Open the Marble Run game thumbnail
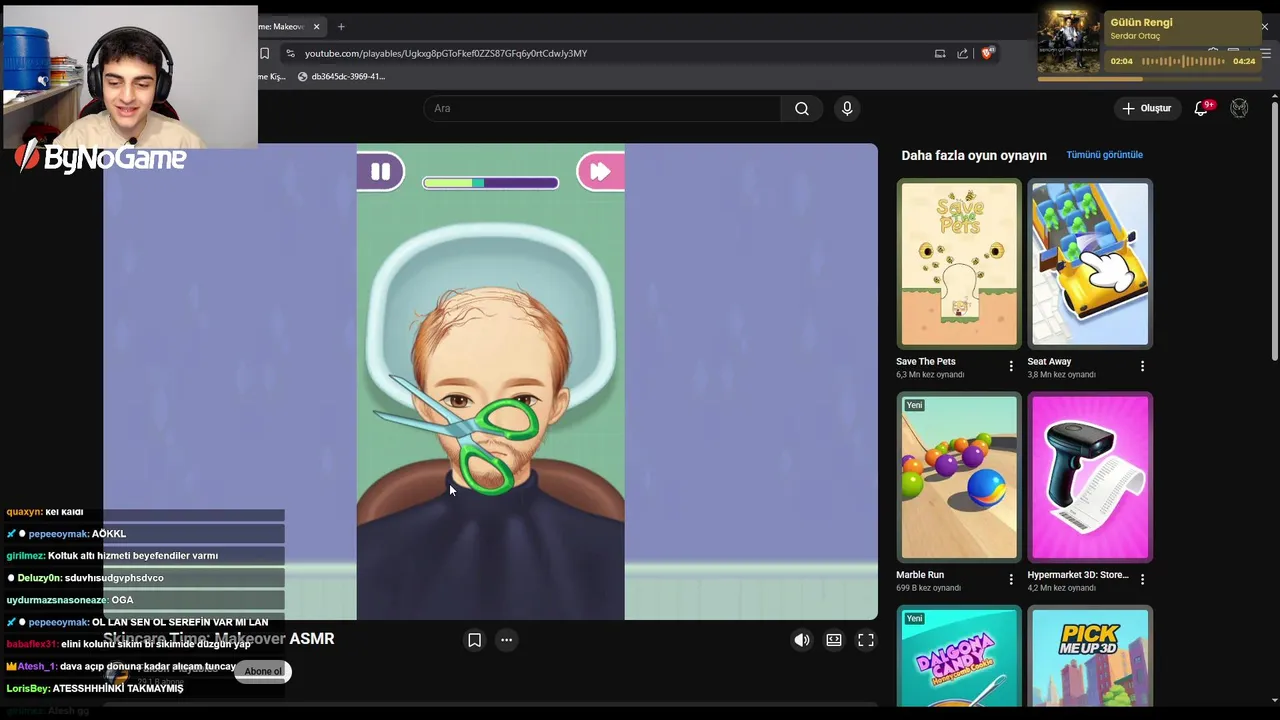This screenshot has height=720, width=1280. (x=959, y=477)
